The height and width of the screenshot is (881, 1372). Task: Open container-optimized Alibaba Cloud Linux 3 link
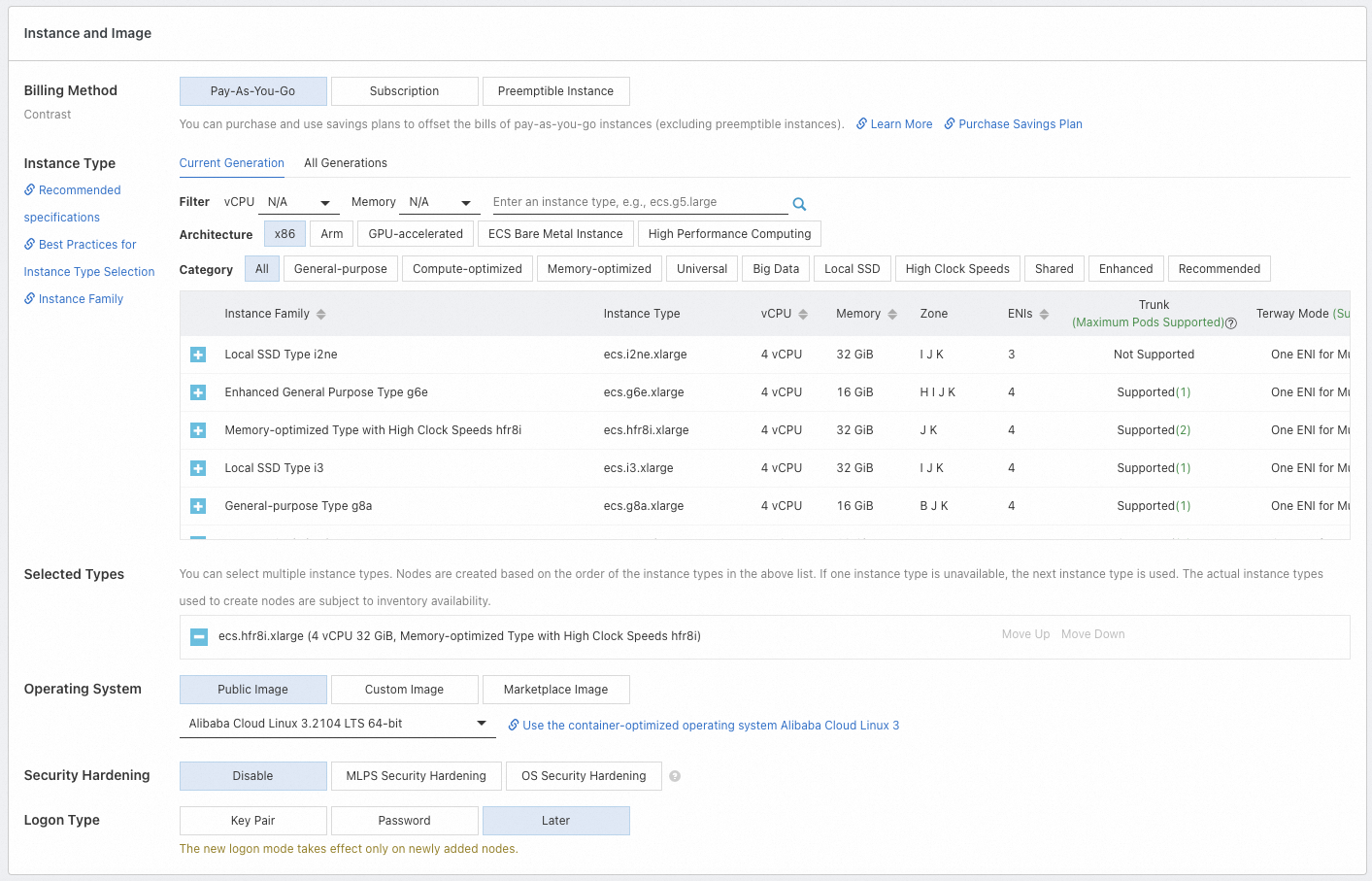click(x=704, y=726)
